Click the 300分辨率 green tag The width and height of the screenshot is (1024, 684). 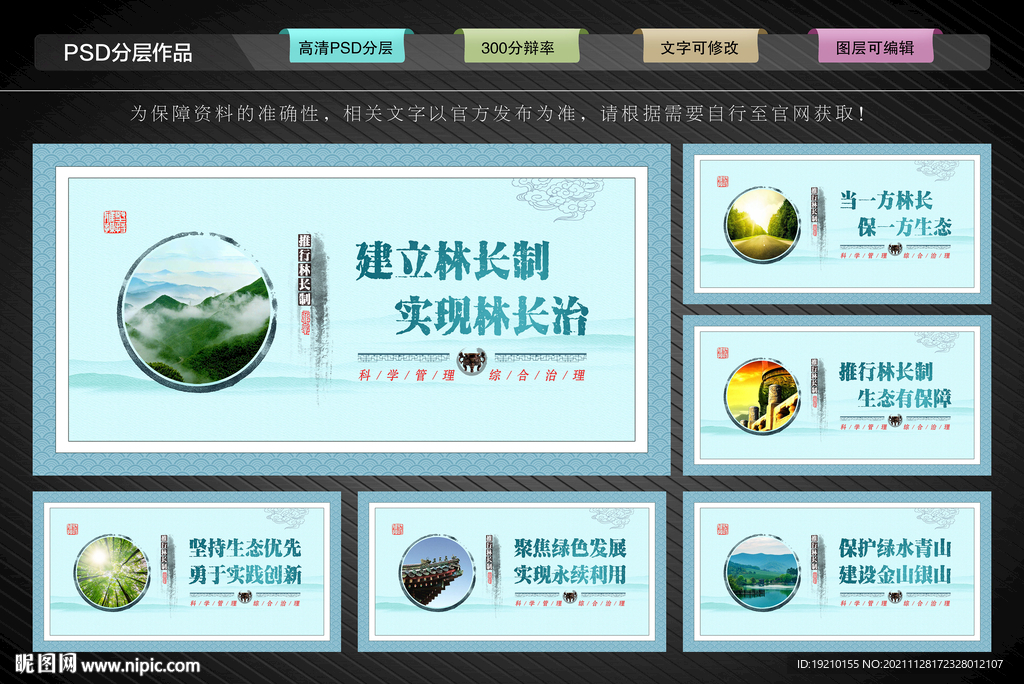tap(520, 48)
